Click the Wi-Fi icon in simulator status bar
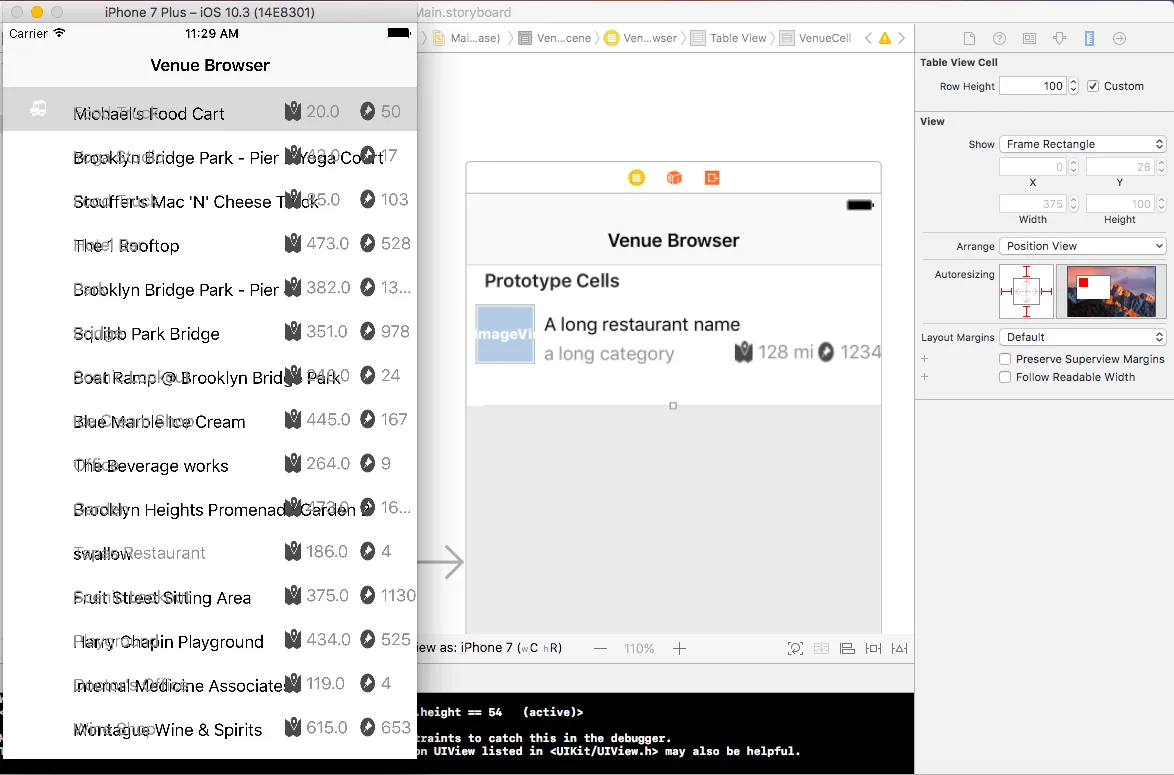 coord(59,33)
